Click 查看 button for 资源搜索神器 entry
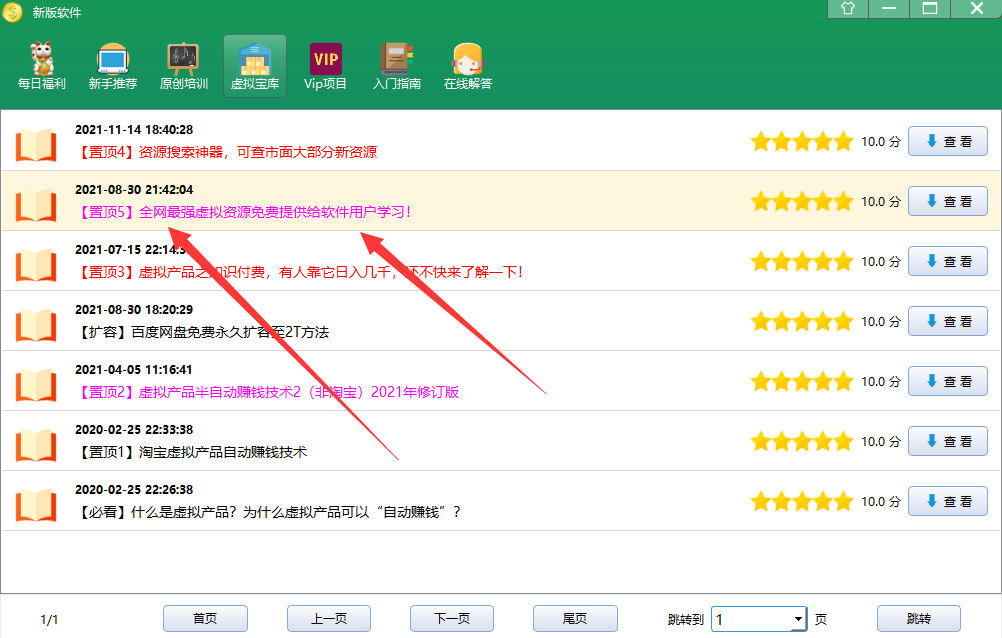The image size is (1002, 638). pyautogui.click(x=947, y=142)
